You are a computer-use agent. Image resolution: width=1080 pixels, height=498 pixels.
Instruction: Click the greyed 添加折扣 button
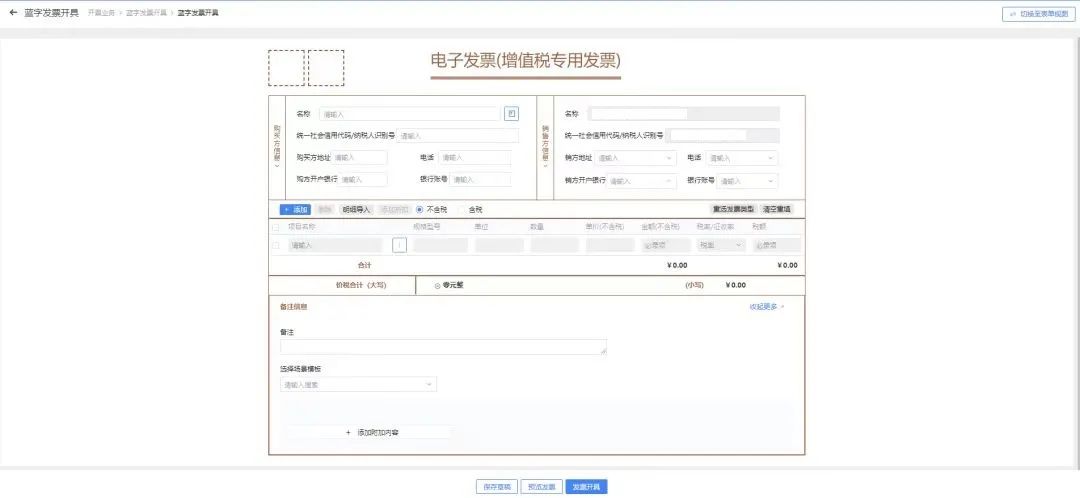[394, 209]
